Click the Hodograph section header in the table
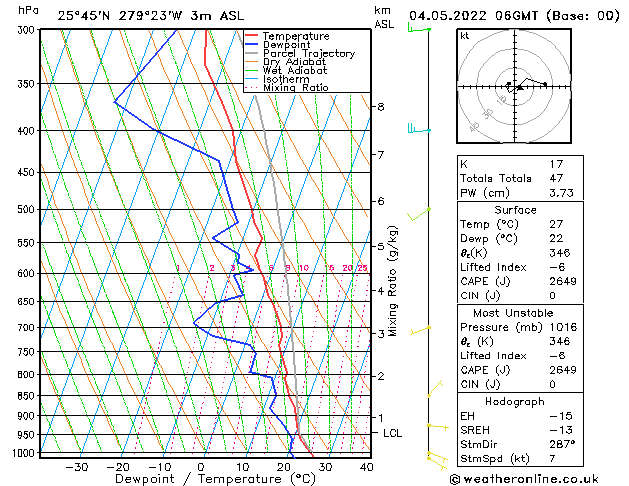629x486 pixels. point(514,401)
